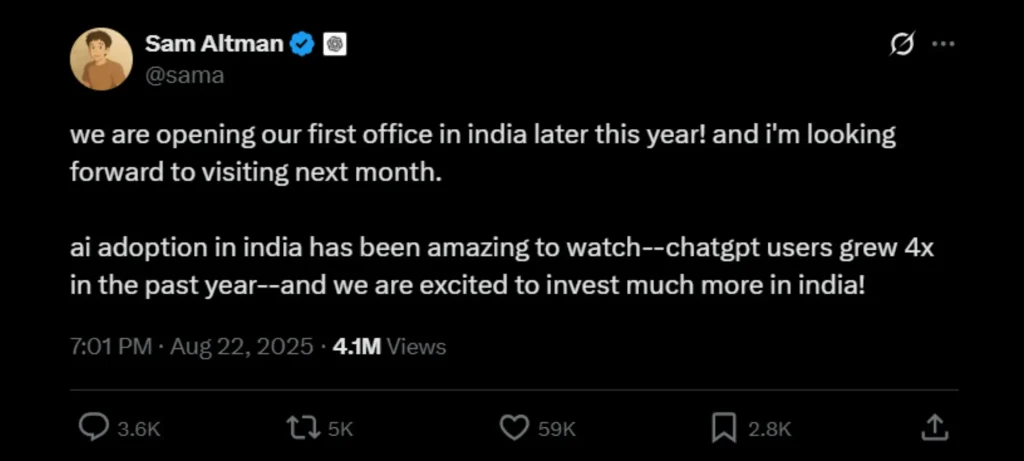The width and height of the screenshot is (1024, 461).
Task: Open the three-dot more options menu
Action: (943, 45)
